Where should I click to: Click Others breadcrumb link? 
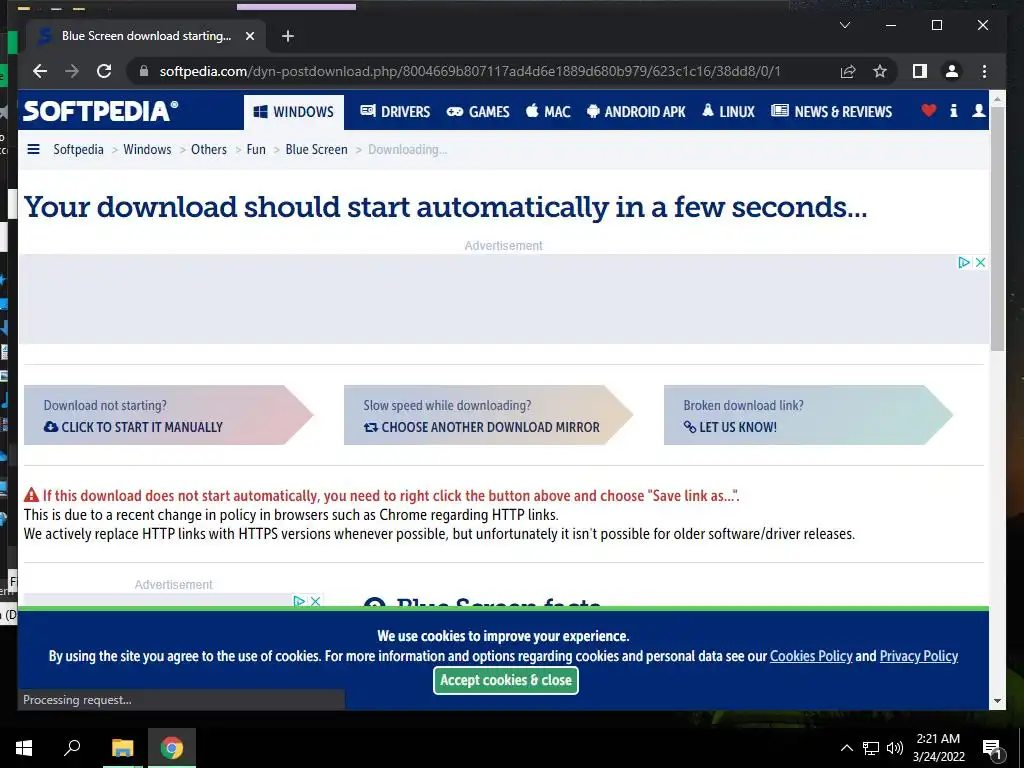coord(209,150)
